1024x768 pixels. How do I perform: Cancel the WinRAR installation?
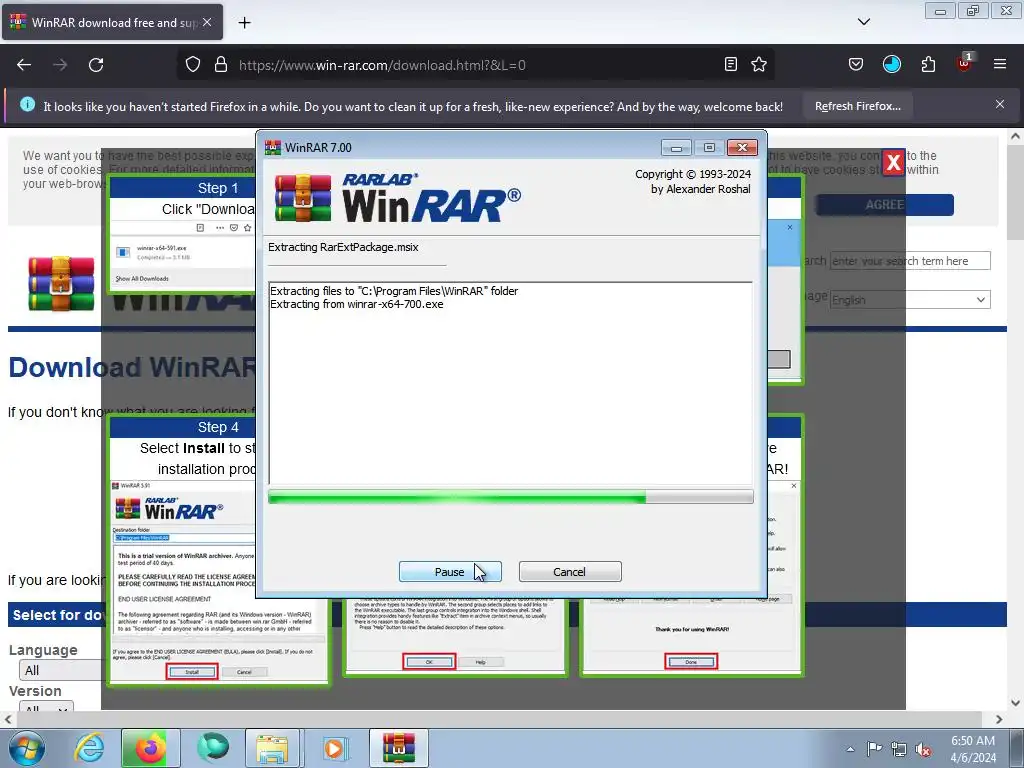pos(569,571)
